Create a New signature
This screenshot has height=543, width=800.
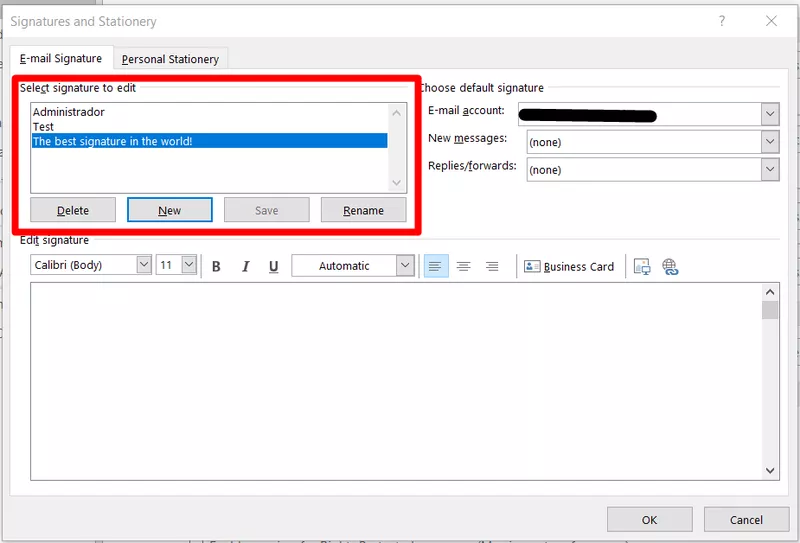169,210
